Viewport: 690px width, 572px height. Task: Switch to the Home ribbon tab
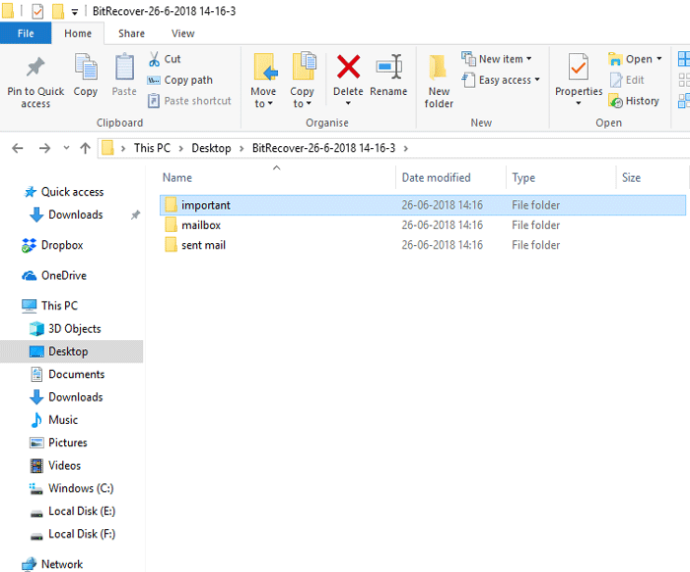tap(78, 33)
